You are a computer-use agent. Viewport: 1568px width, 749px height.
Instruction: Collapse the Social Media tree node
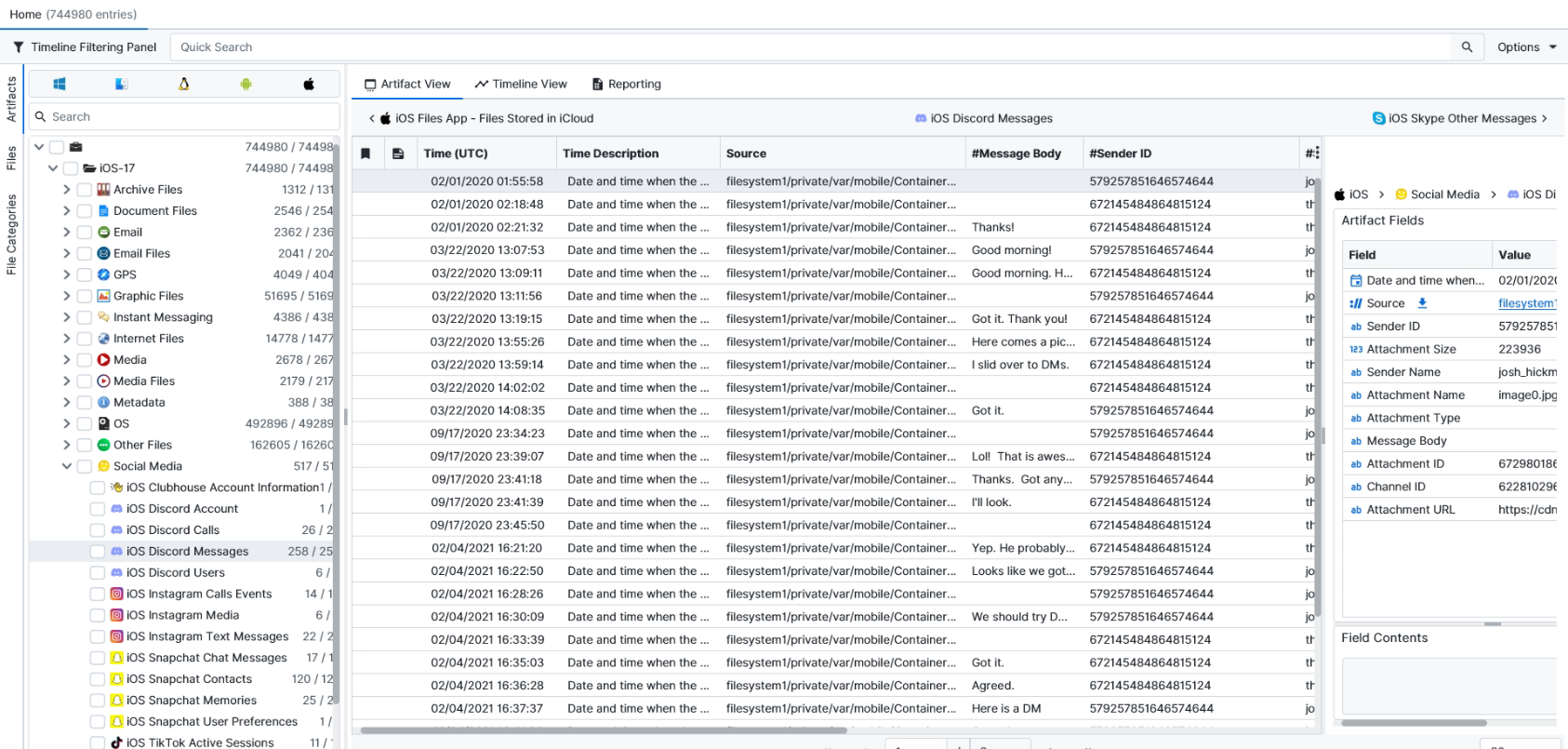(67, 466)
